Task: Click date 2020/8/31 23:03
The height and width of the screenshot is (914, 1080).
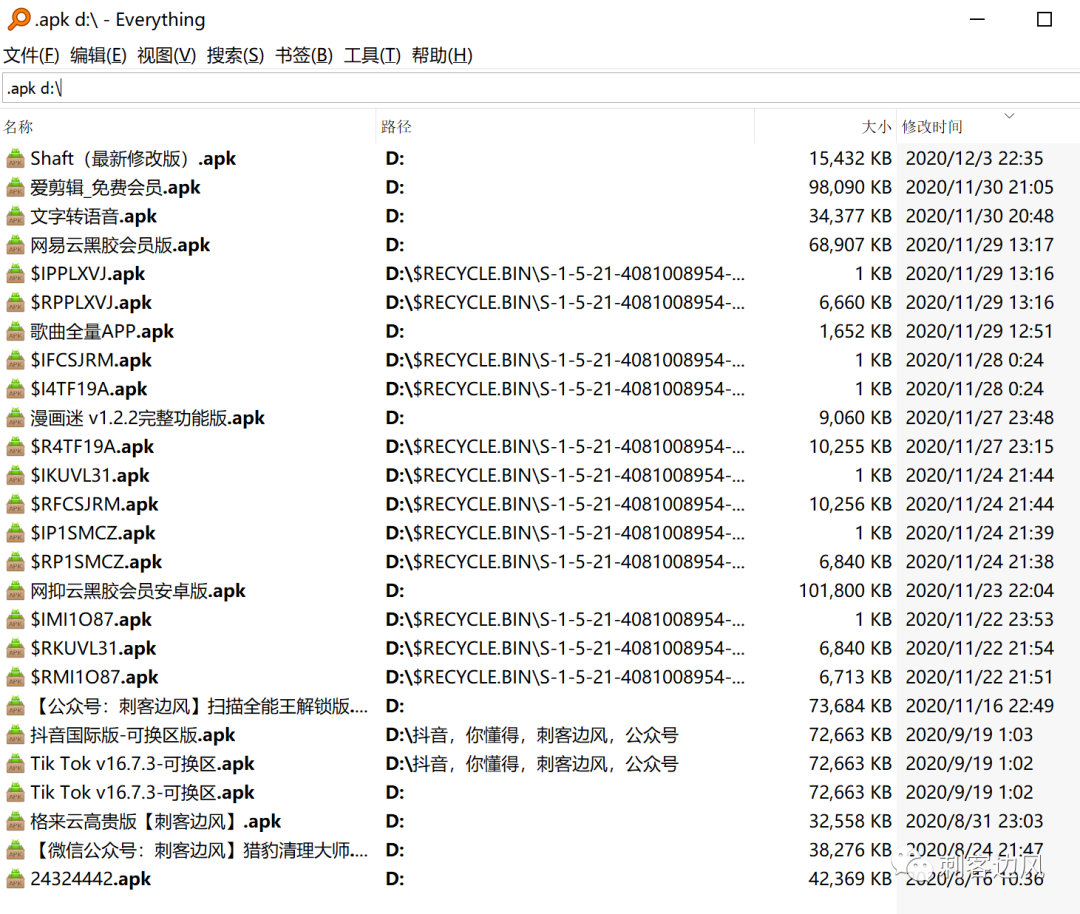Action: click(x=974, y=822)
